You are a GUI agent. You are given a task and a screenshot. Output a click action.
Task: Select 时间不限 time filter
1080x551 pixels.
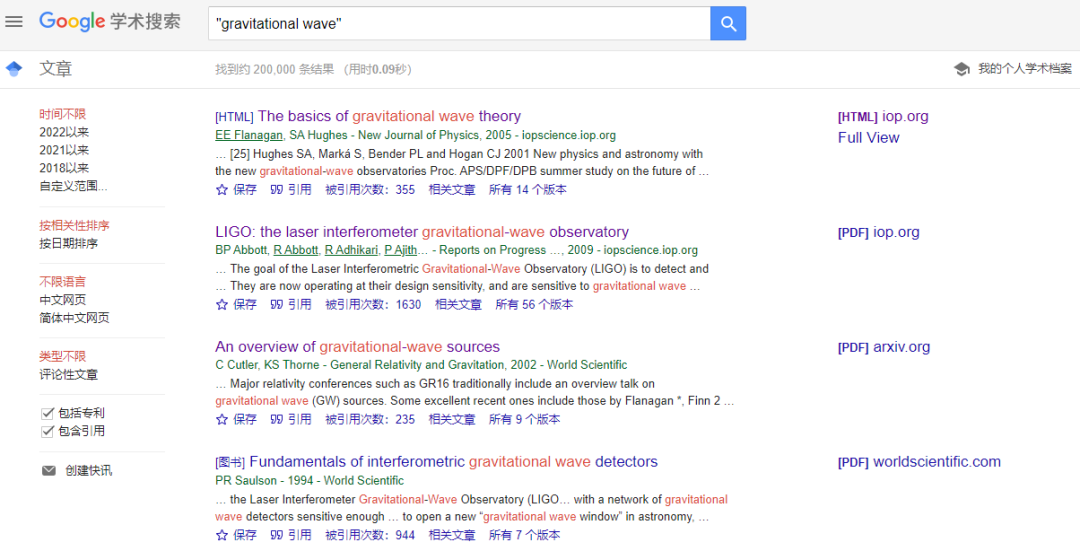(63, 114)
